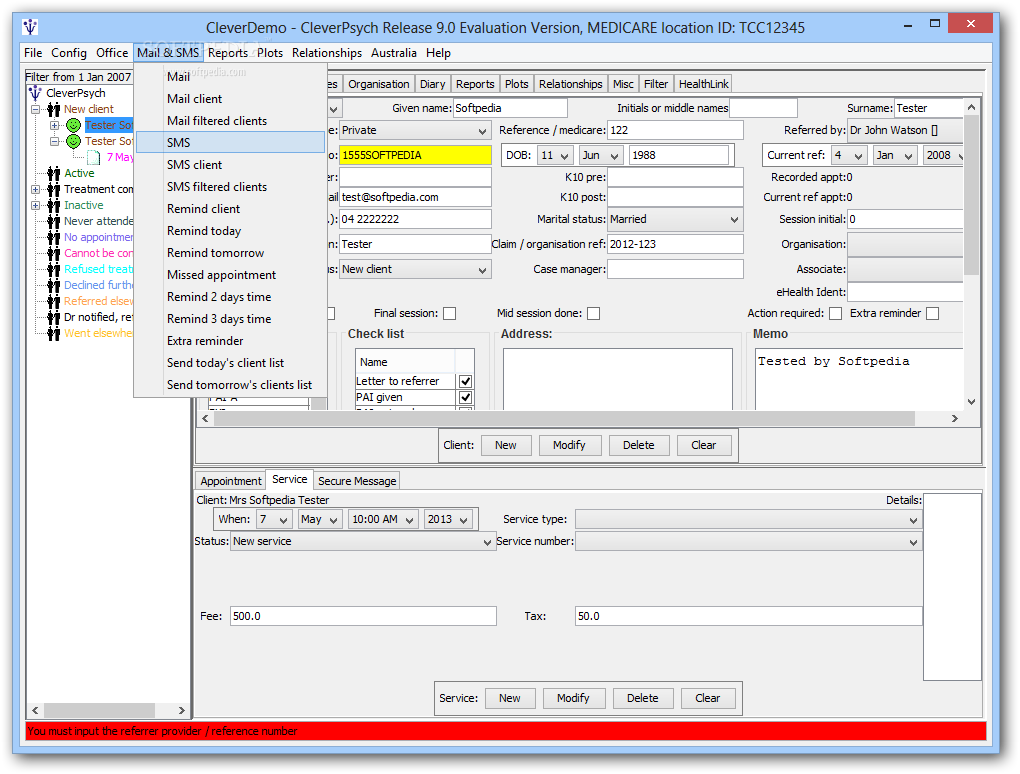The width and height of the screenshot is (1020, 774).
Task: Click the Given name field
Action: [510, 108]
